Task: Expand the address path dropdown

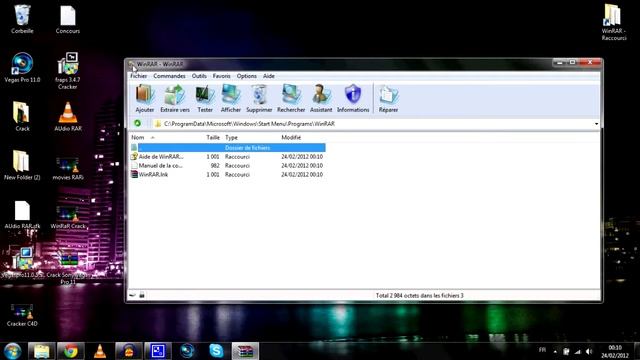Action: [596, 124]
